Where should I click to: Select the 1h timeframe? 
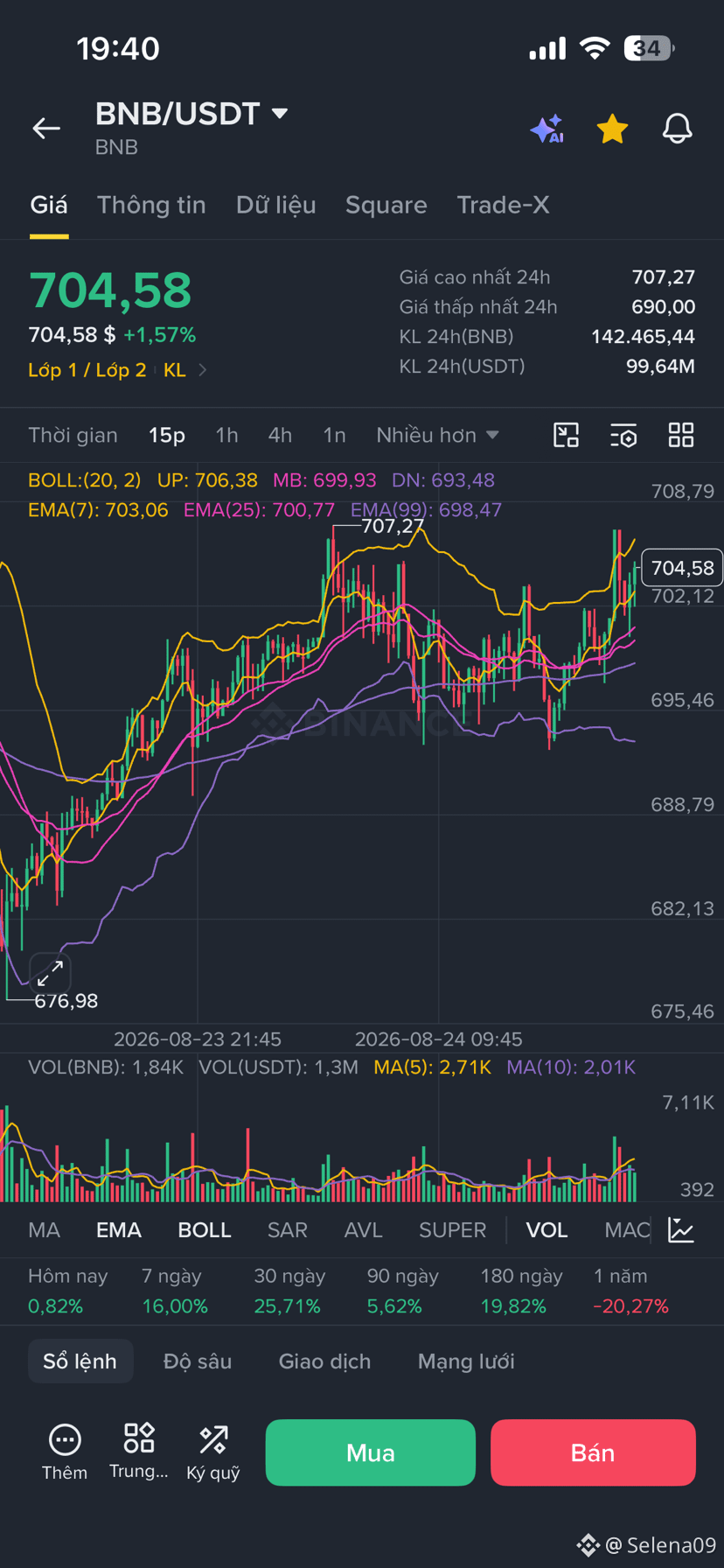click(x=226, y=435)
